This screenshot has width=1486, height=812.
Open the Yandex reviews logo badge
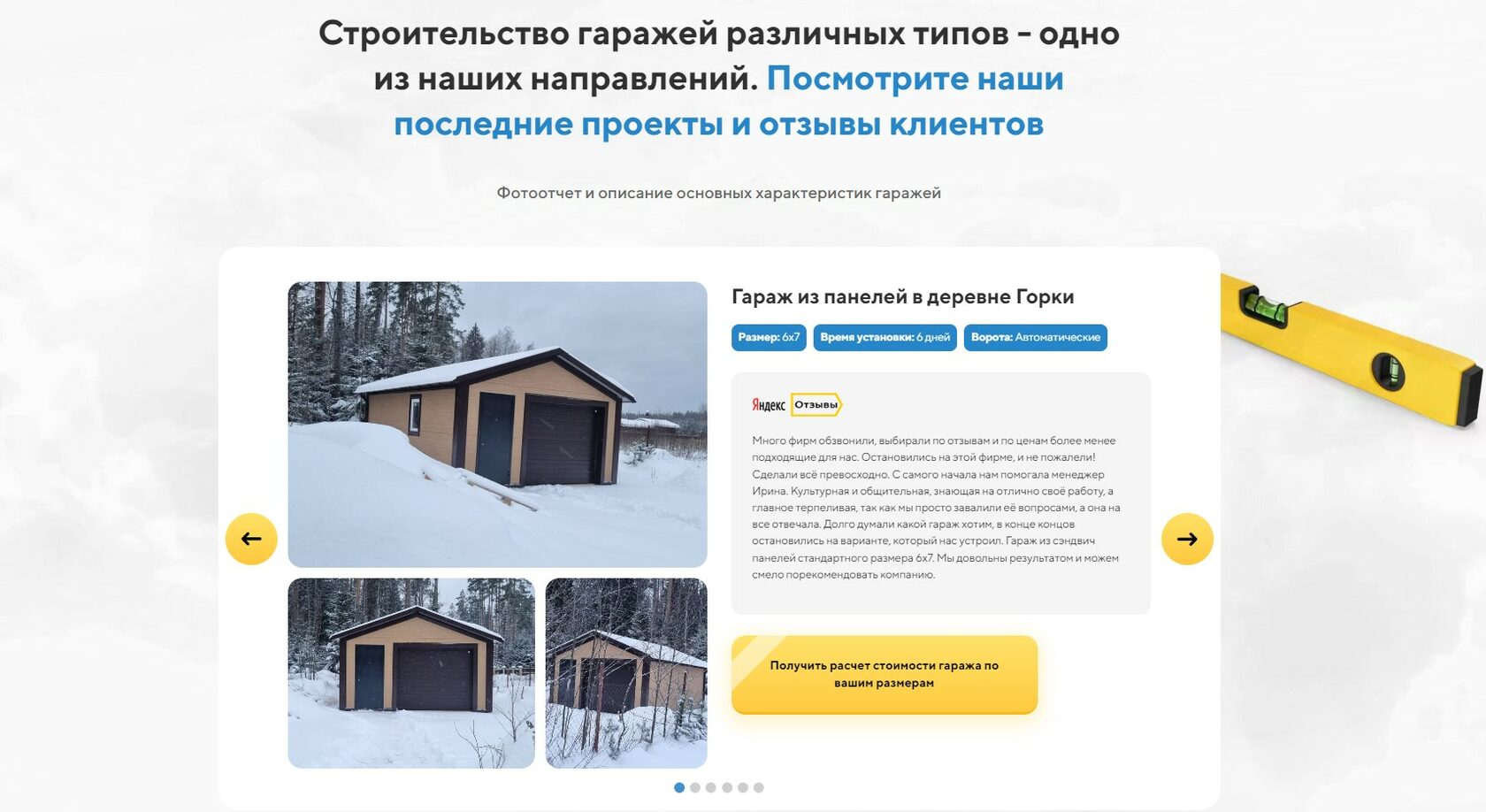(797, 405)
